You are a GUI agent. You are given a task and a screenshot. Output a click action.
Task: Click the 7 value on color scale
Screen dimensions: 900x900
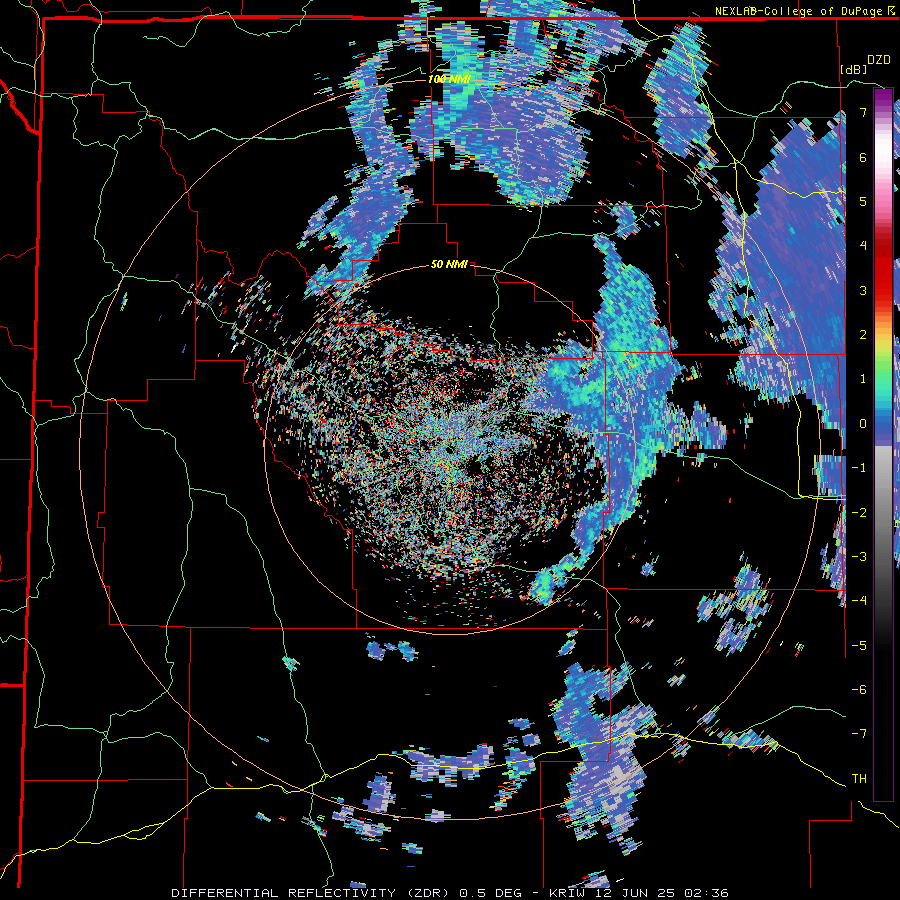863,112
